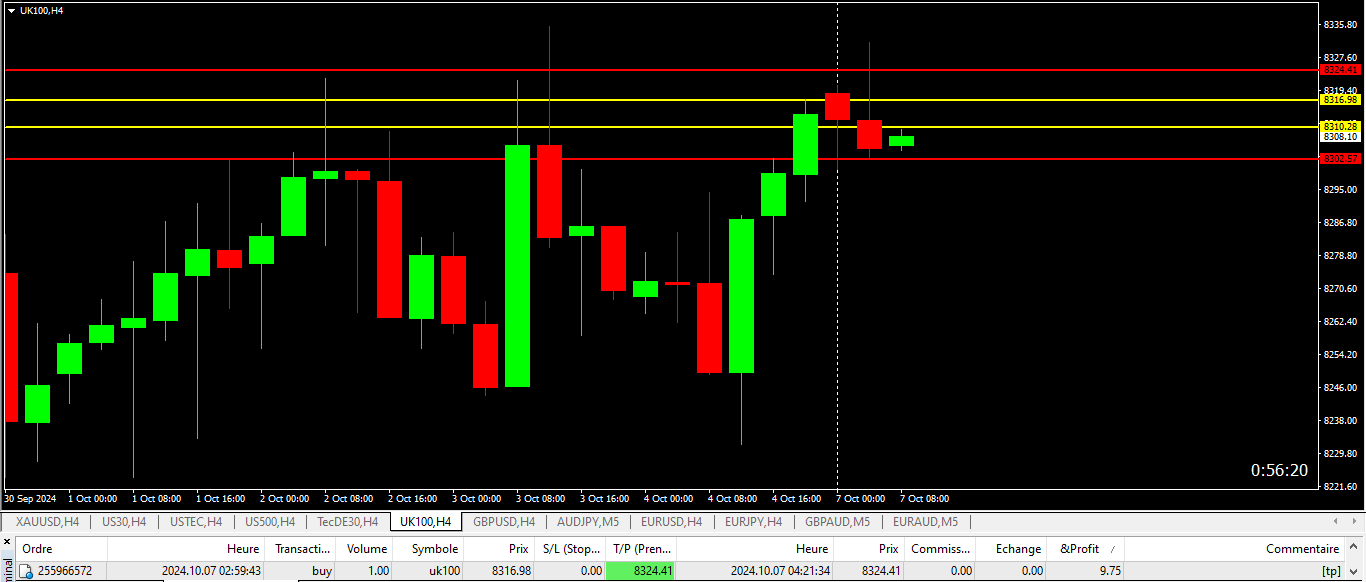Click close time 2024.10.07 04:21:34
1366x582 pixels.
(x=780, y=571)
